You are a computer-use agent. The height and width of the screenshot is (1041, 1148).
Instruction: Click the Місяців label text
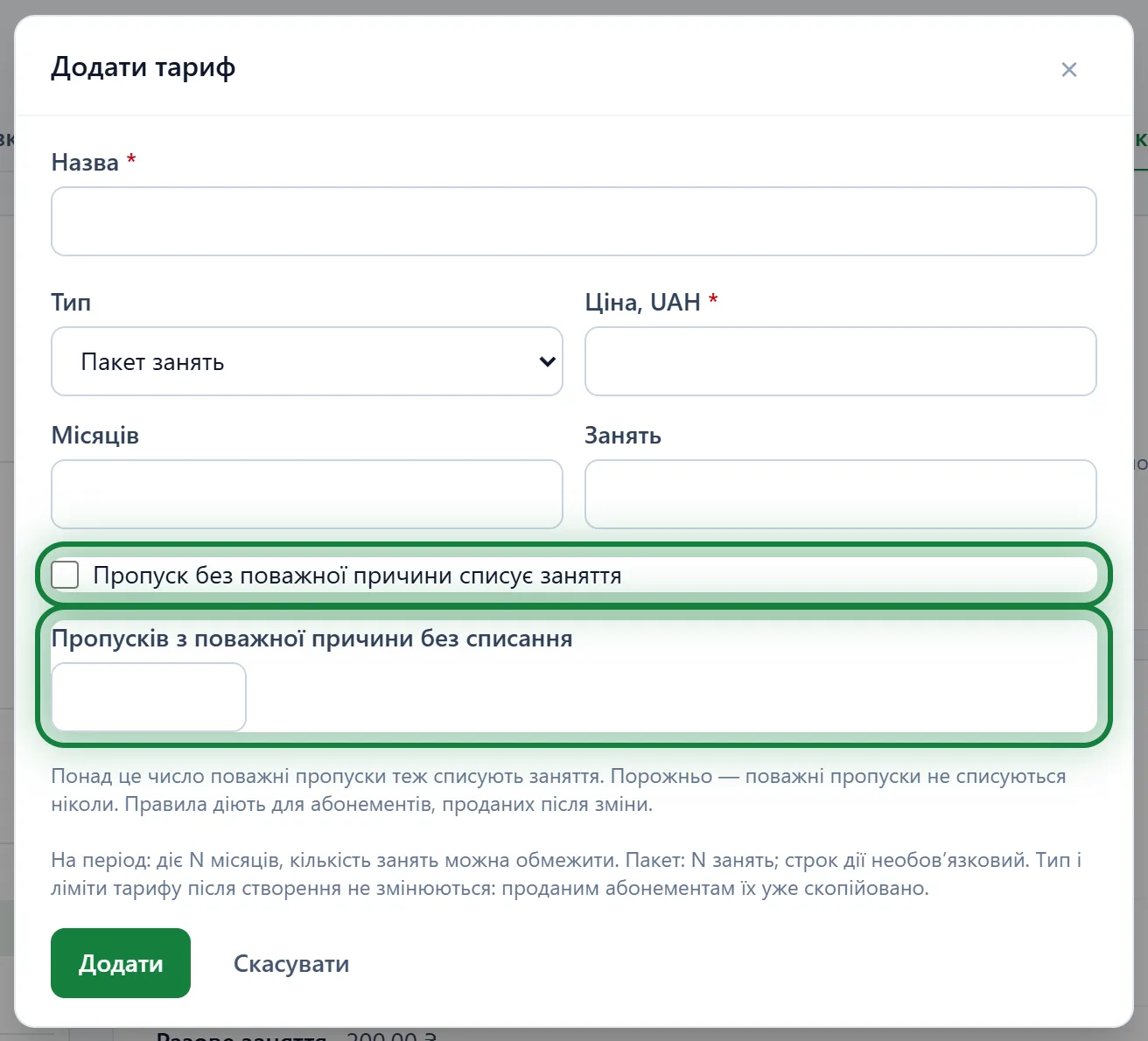(95, 436)
